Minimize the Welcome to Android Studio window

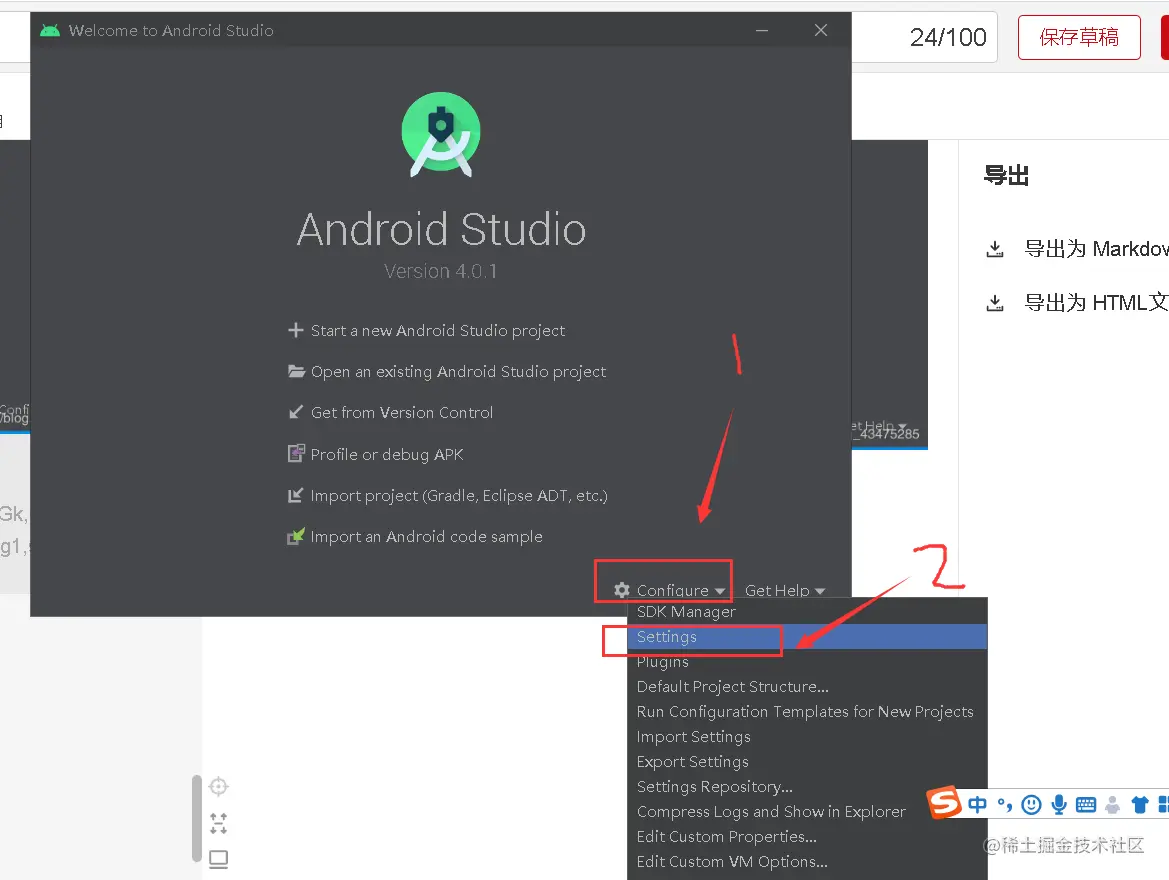click(762, 31)
